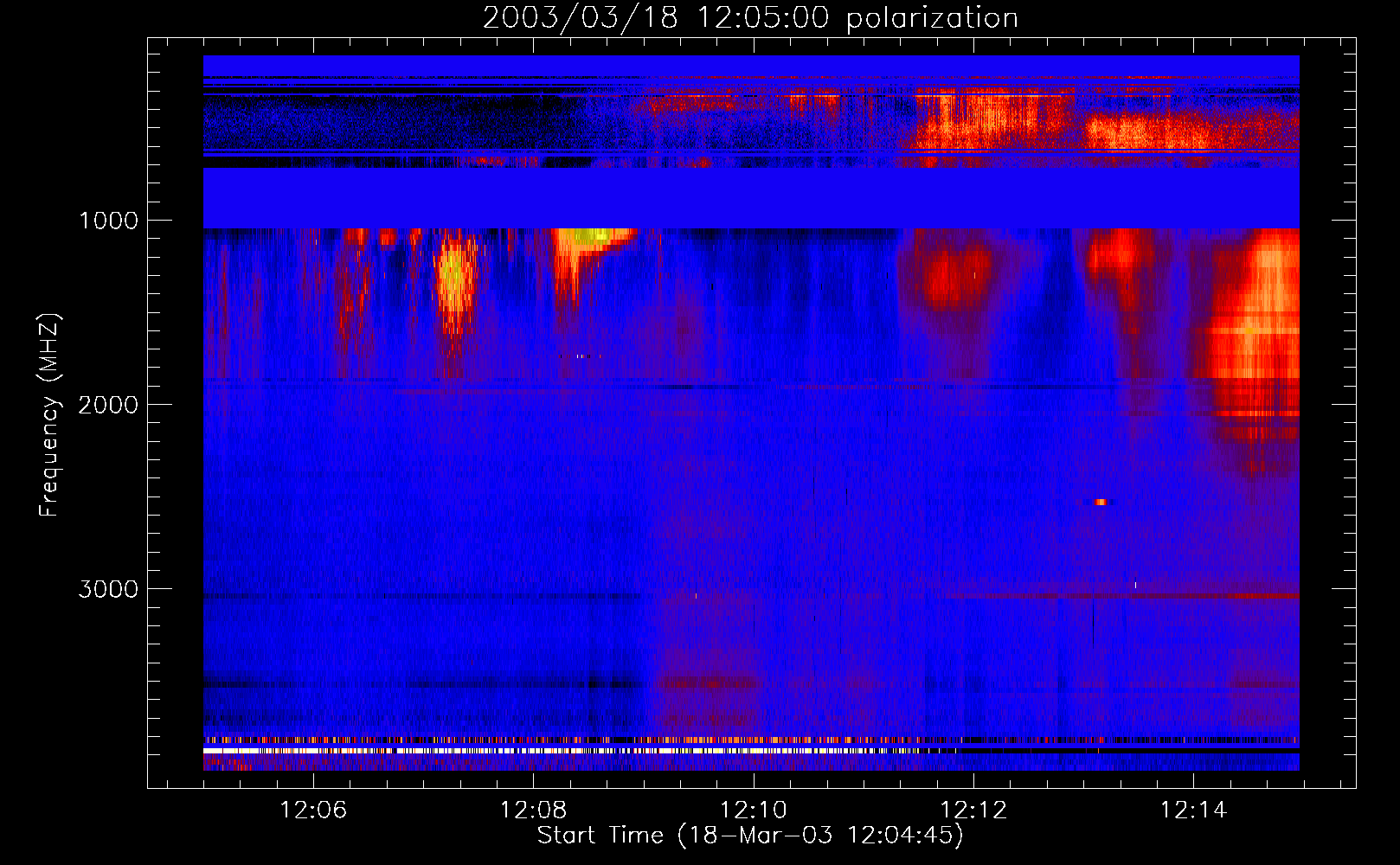Select the 3000 frequency tick label

tap(108, 589)
